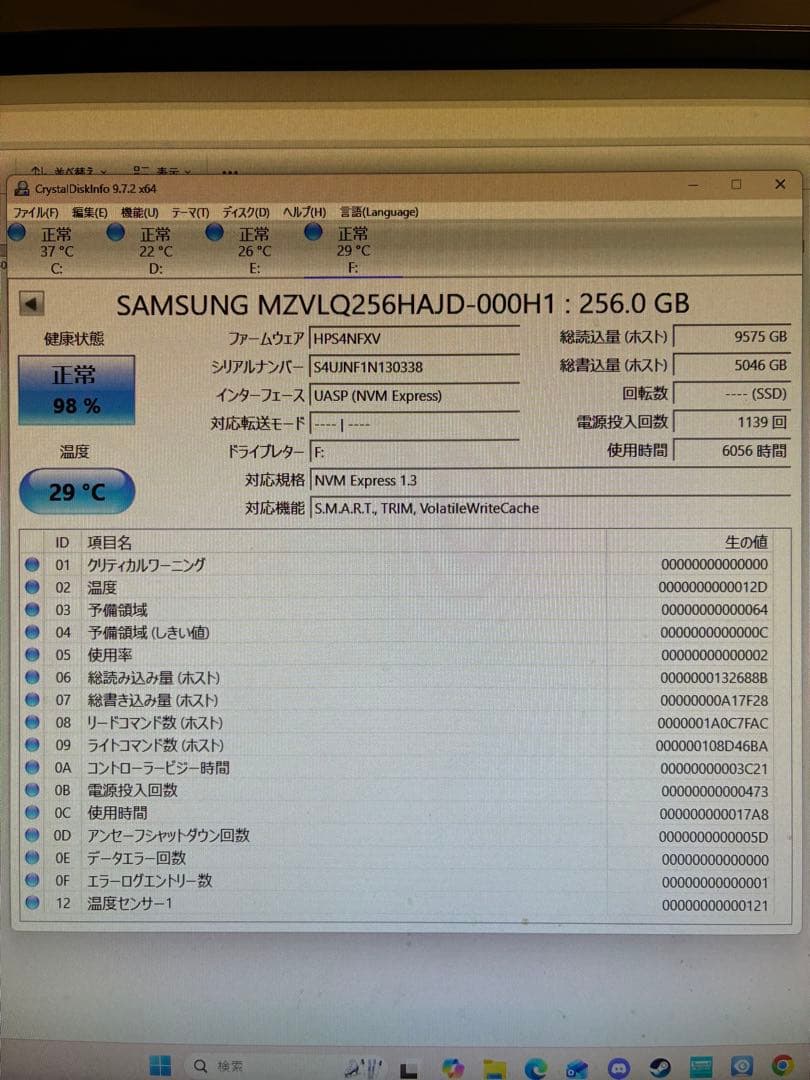Click the 29 °C temperature button
This screenshot has width=810, height=1080.
pyautogui.click(x=77, y=491)
